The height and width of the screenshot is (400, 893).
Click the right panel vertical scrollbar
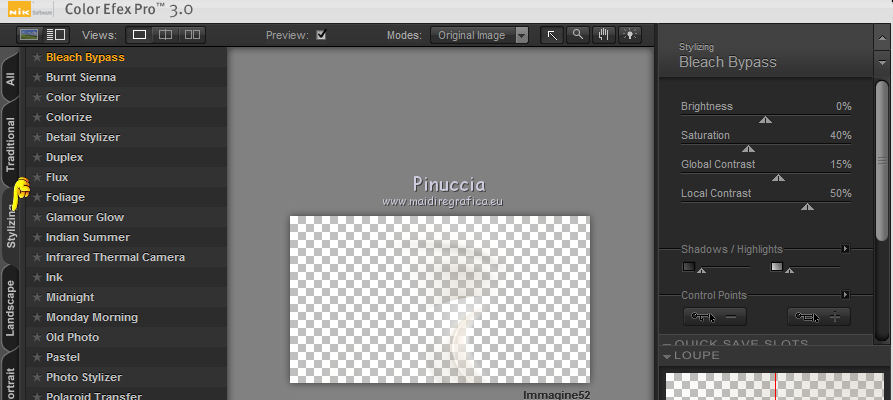pyautogui.click(x=882, y=162)
